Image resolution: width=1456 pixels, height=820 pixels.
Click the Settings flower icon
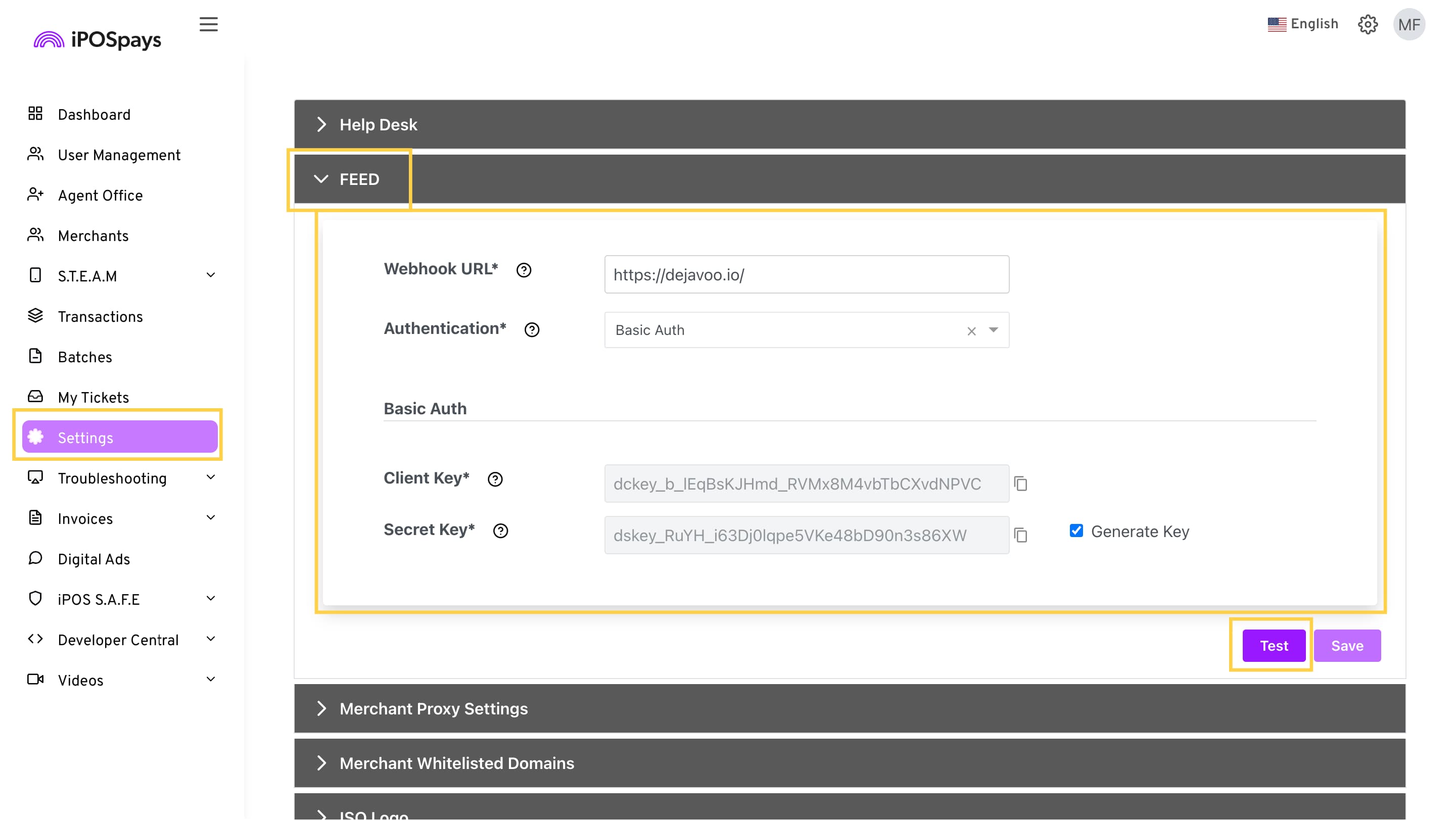click(35, 437)
